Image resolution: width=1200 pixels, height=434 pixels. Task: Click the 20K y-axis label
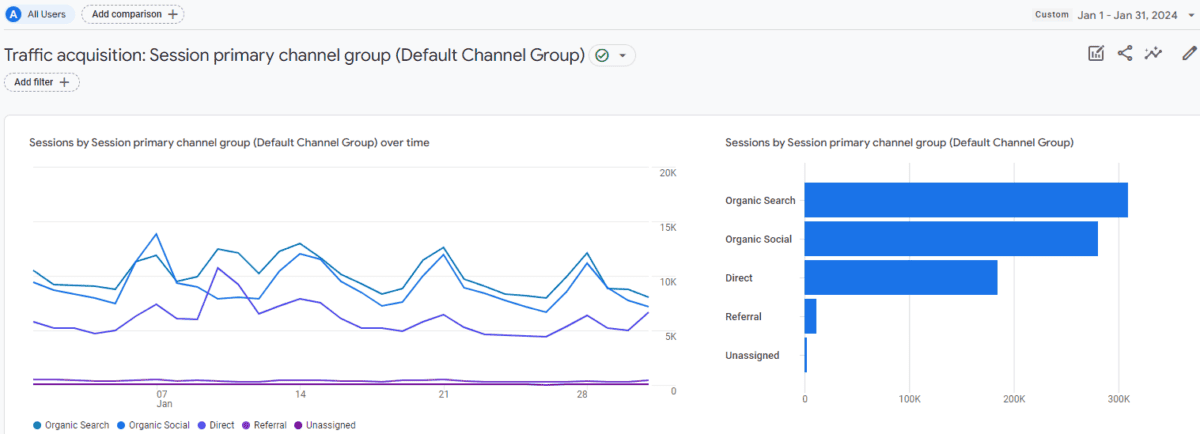coord(668,173)
